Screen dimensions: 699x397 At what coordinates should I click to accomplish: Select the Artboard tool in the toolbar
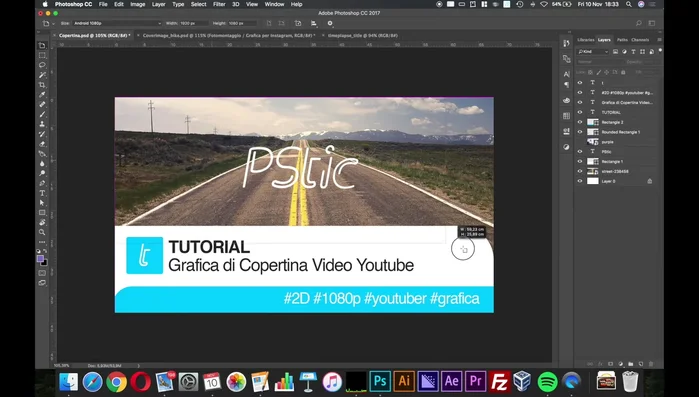pyautogui.click(x=42, y=45)
